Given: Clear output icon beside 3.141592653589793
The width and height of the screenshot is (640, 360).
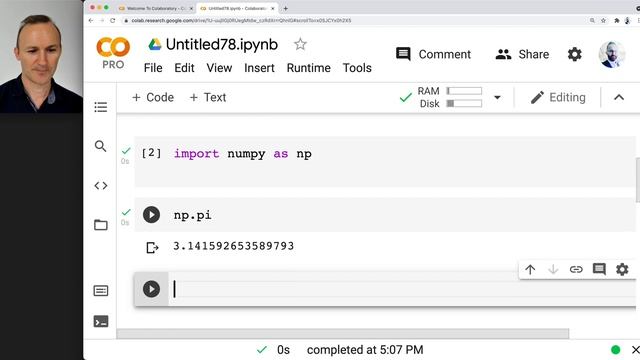Looking at the screenshot, I should 152,247.
